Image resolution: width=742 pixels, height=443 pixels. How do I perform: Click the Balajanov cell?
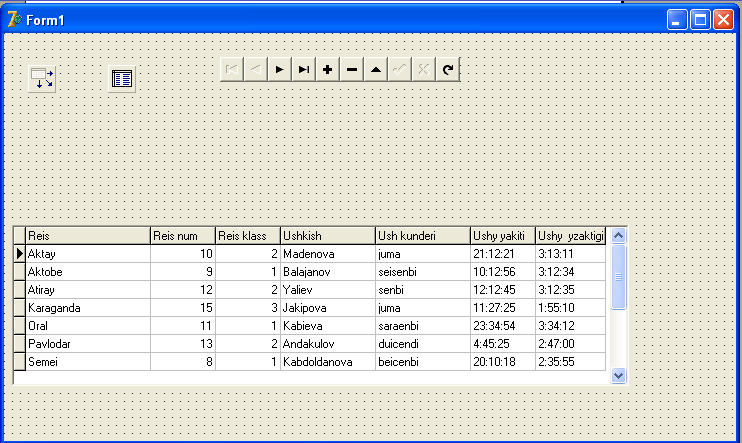coord(328,272)
